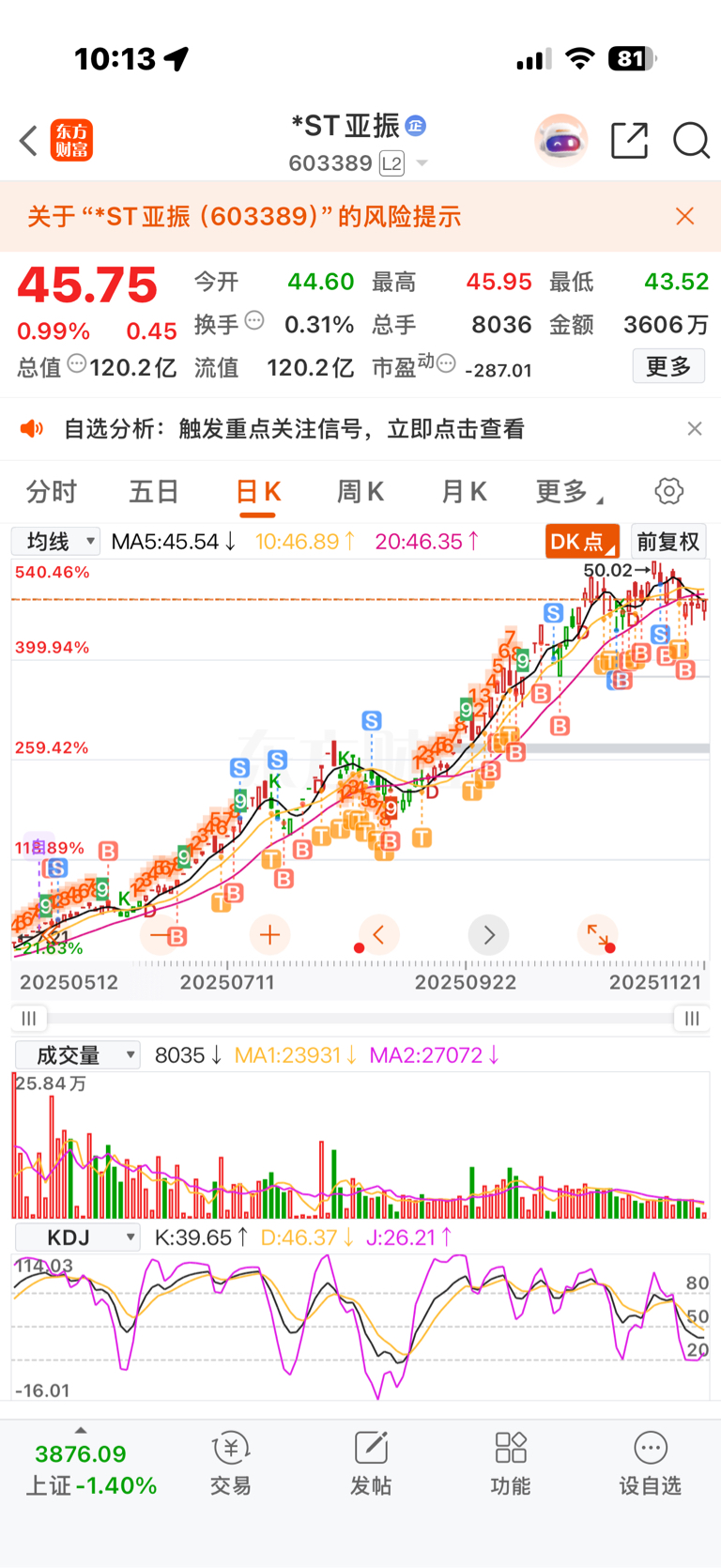Tap the J:26.21 KDJ value
Image resolution: width=721 pixels, height=1568 pixels.
(x=409, y=1237)
